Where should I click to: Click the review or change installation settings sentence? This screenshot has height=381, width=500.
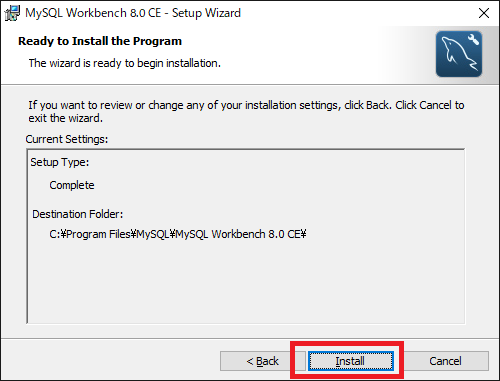(x=246, y=105)
